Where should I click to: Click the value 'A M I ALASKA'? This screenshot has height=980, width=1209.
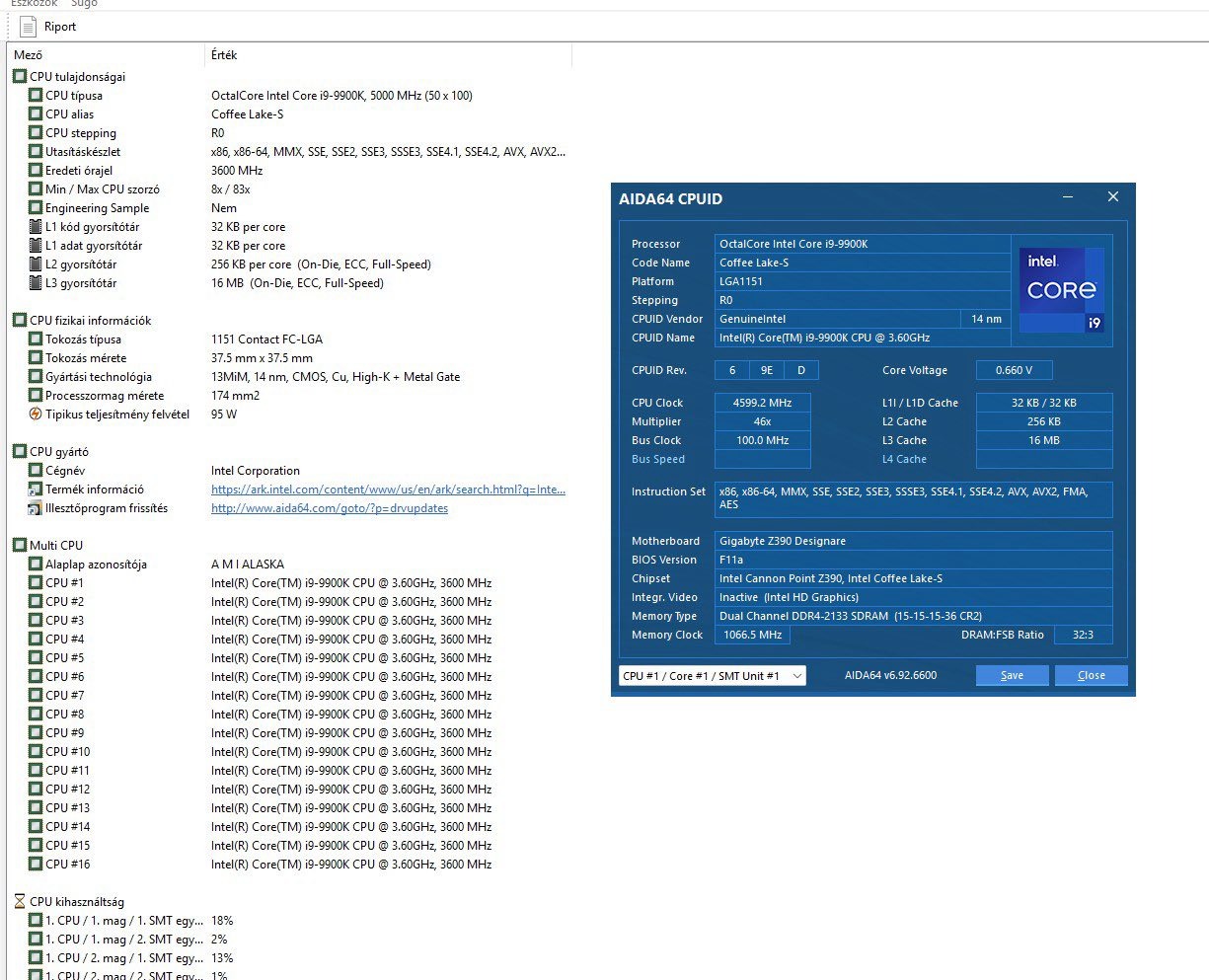pos(248,564)
